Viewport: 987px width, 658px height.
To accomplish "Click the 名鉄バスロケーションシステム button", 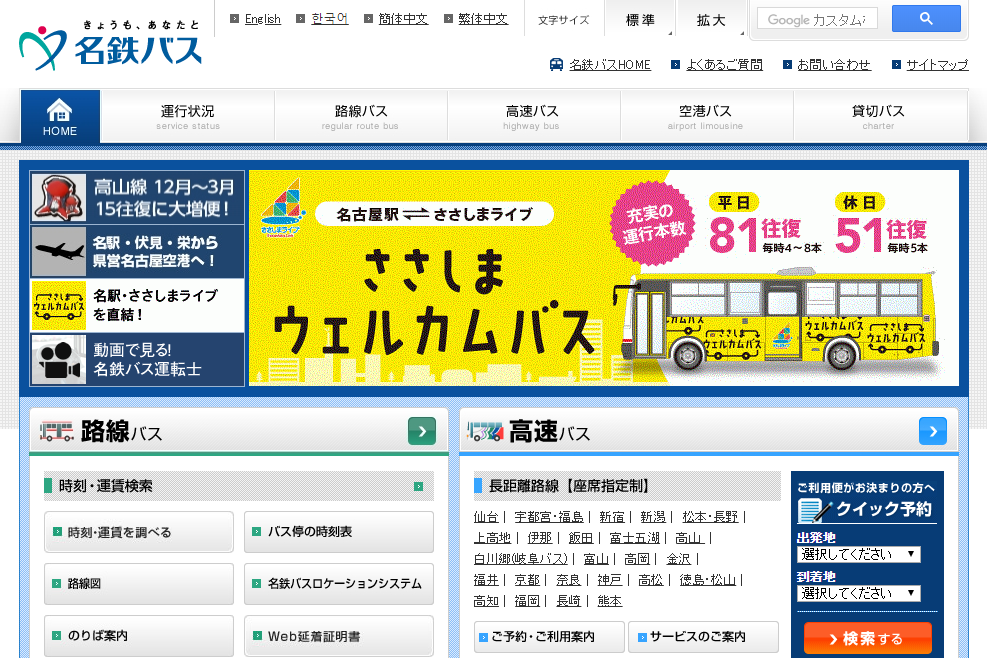I will point(339,584).
